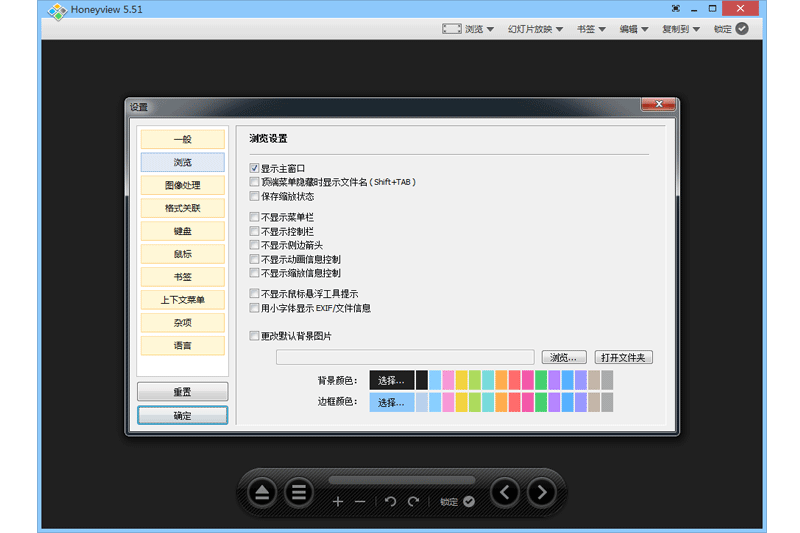Image resolution: width=800 pixels, height=533 pixels.
Task: Switch to the 图像处理 settings tab
Action: (x=182, y=185)
